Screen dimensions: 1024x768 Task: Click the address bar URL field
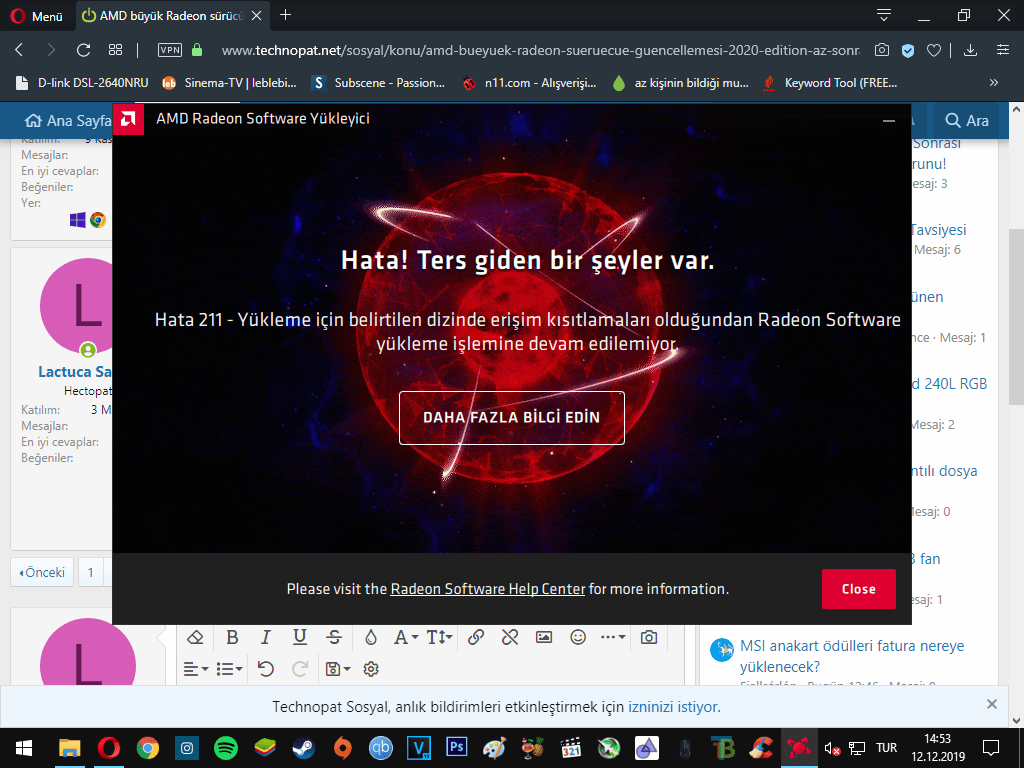pos(541,50)
